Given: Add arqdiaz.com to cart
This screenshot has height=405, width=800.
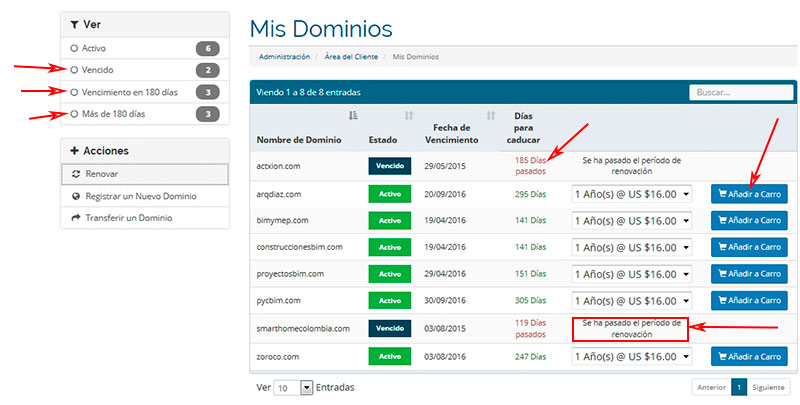Looking at the screenshot, I should pos(749,194).
